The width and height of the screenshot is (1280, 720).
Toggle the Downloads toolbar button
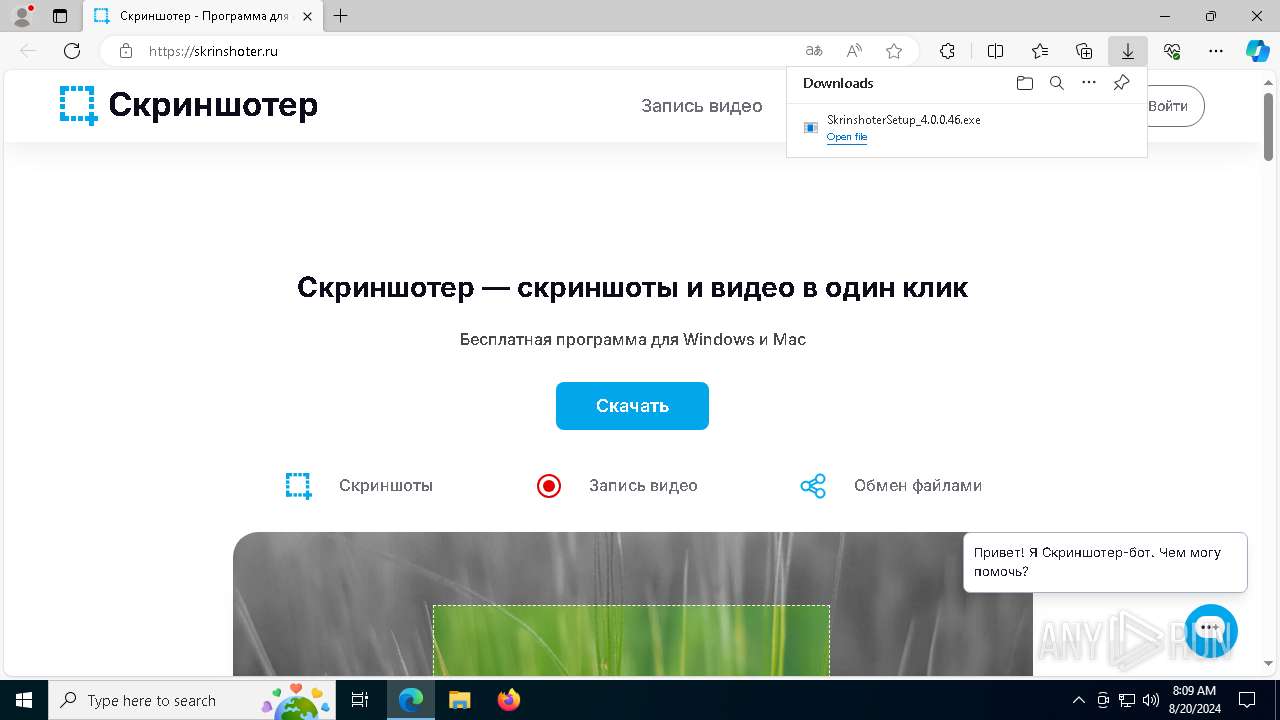(1128, 51)
